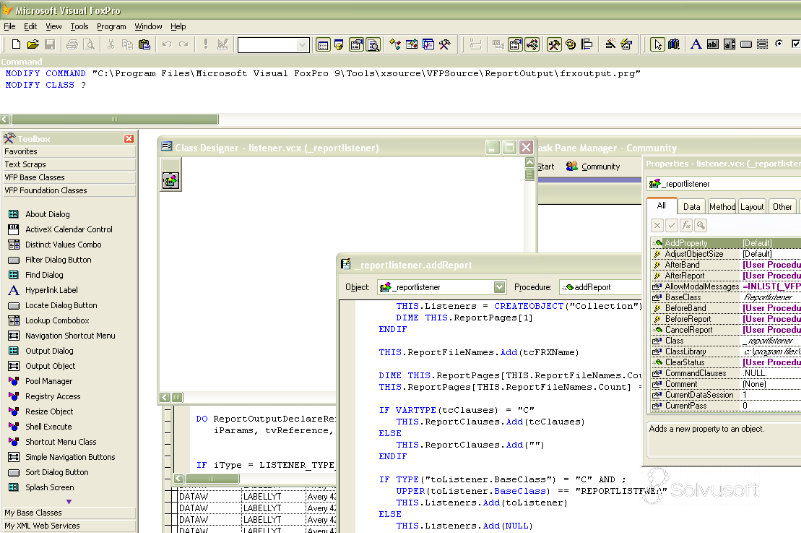Select the Edit Box control tool
The height and width of the screenshot is (533, 801).
[x=729, y=44]
